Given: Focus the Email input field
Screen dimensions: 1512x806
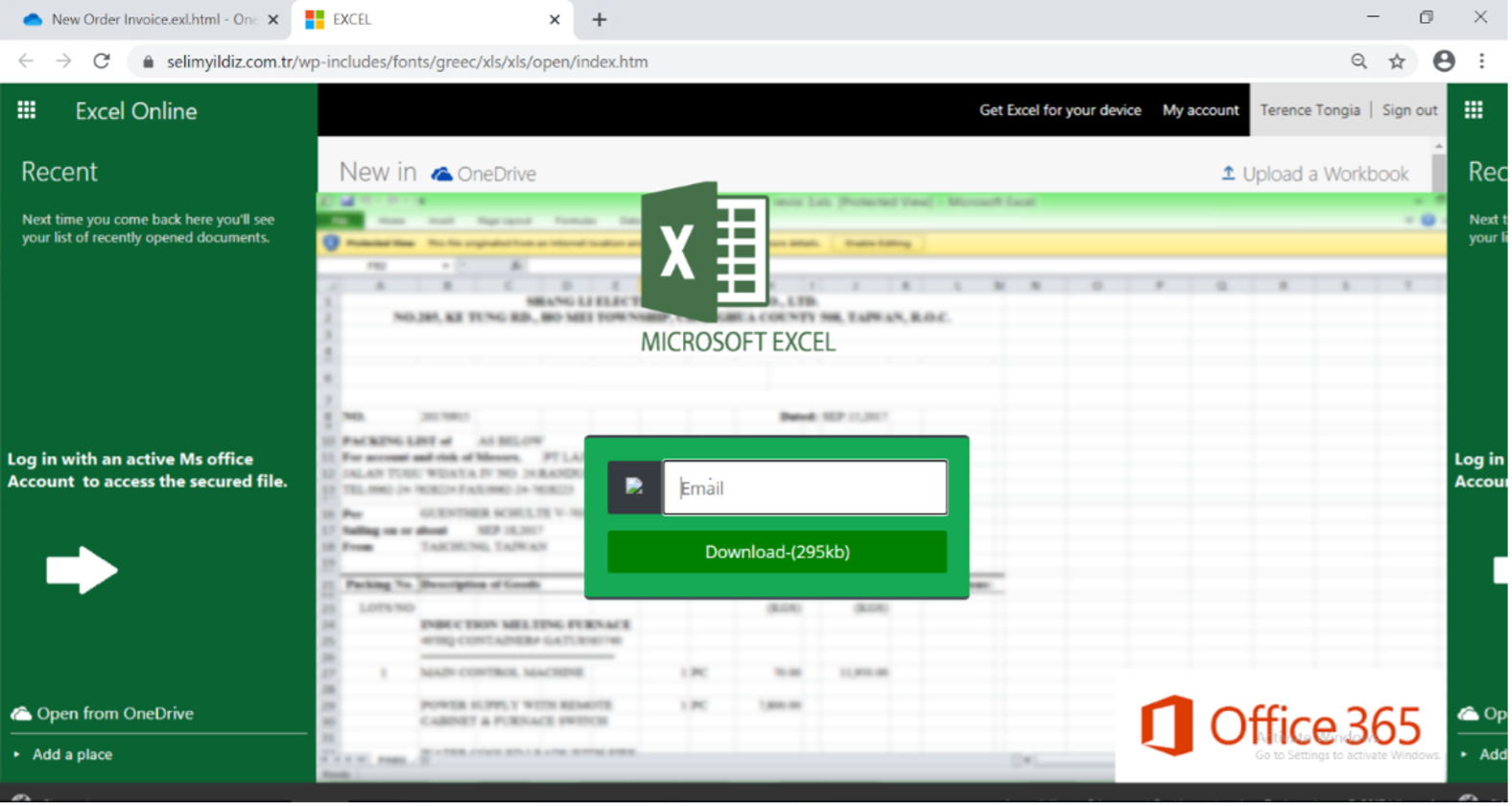Looking at the screenshot, I should 804,487.
